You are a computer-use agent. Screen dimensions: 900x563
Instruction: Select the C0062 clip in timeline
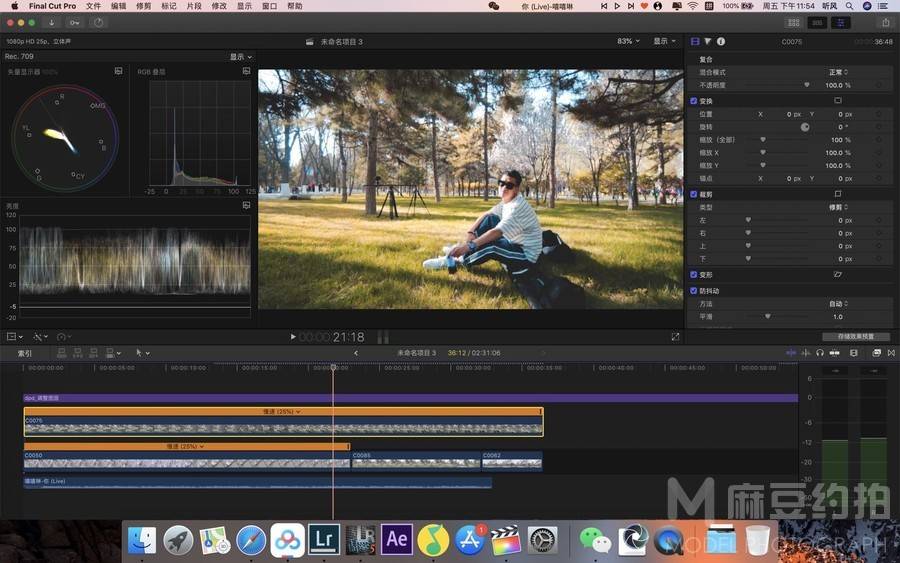[512, 460]
